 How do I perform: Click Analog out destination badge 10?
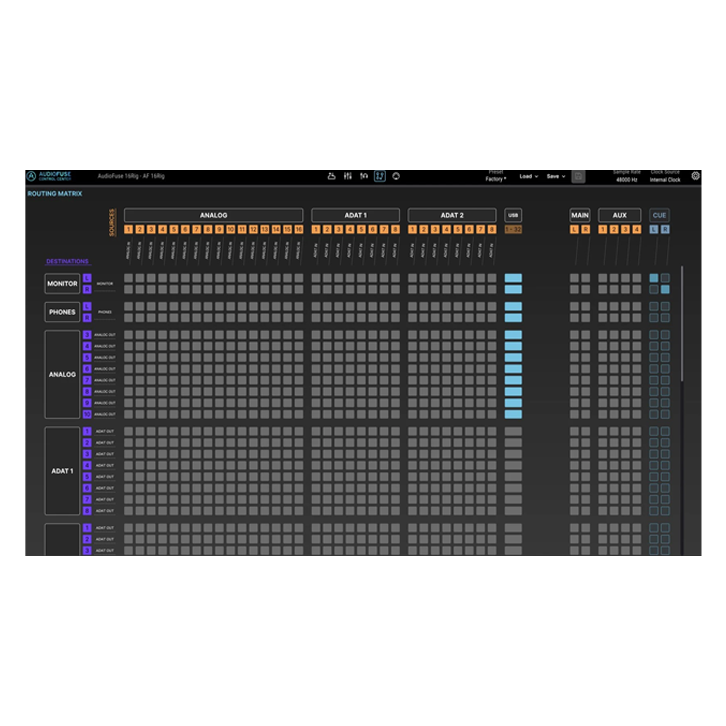pyautogui.click(x=87, y=414)
